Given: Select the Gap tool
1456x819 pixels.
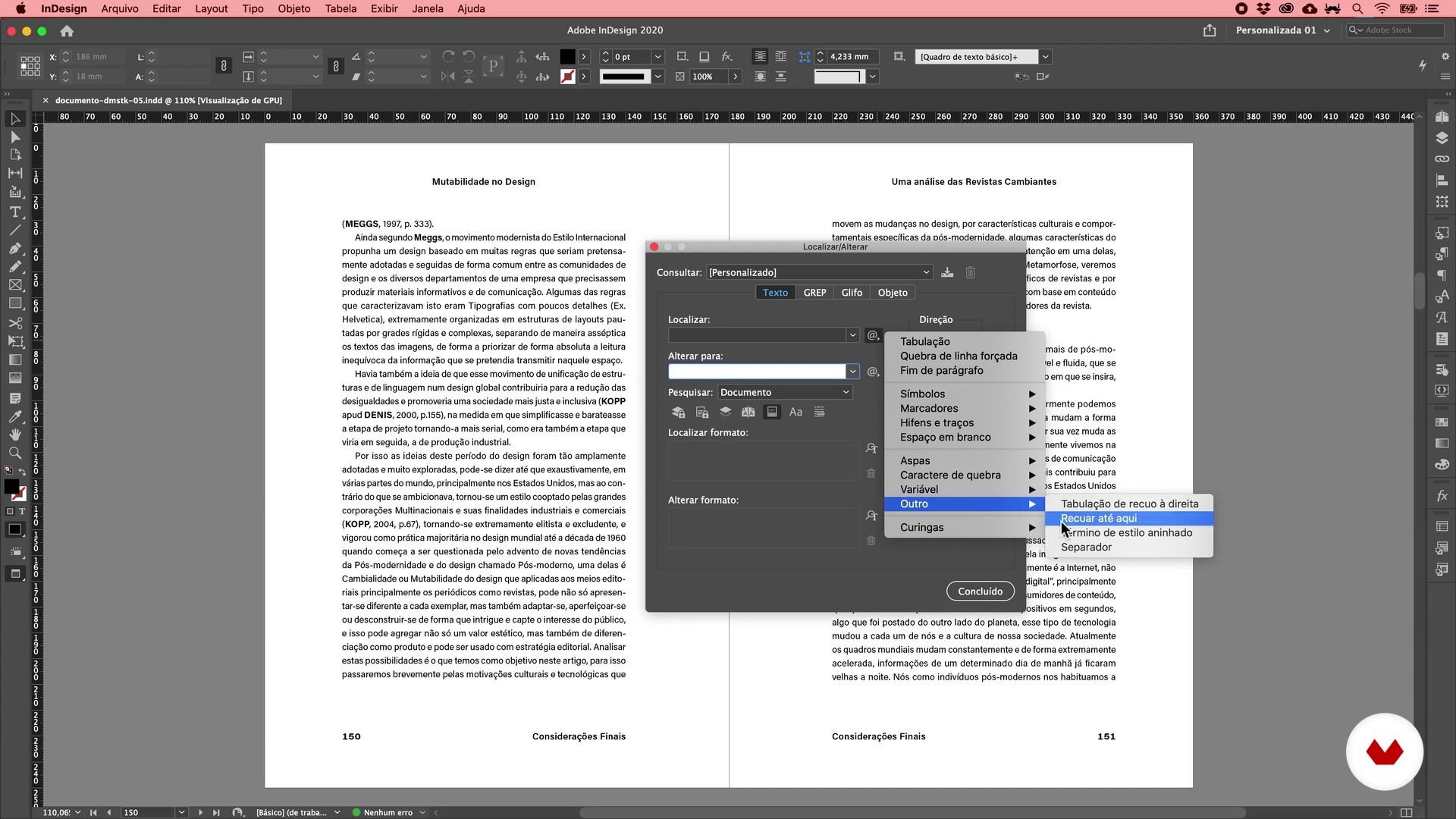Looking at the screenshot, I should (x=14, y=173).
